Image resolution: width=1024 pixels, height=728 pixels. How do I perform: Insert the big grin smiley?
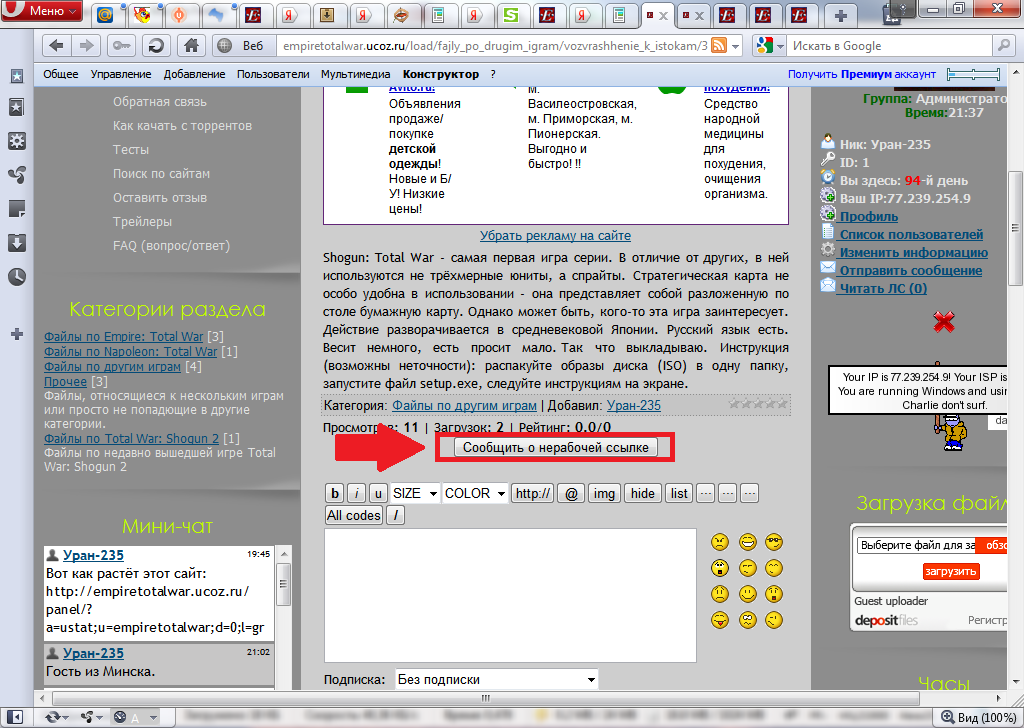click(x=748, y=542)
